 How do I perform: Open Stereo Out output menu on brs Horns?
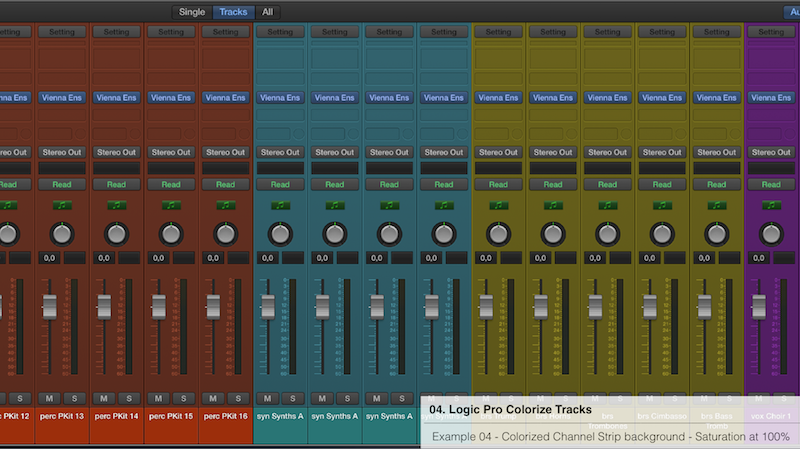click(x=553, y=152)
